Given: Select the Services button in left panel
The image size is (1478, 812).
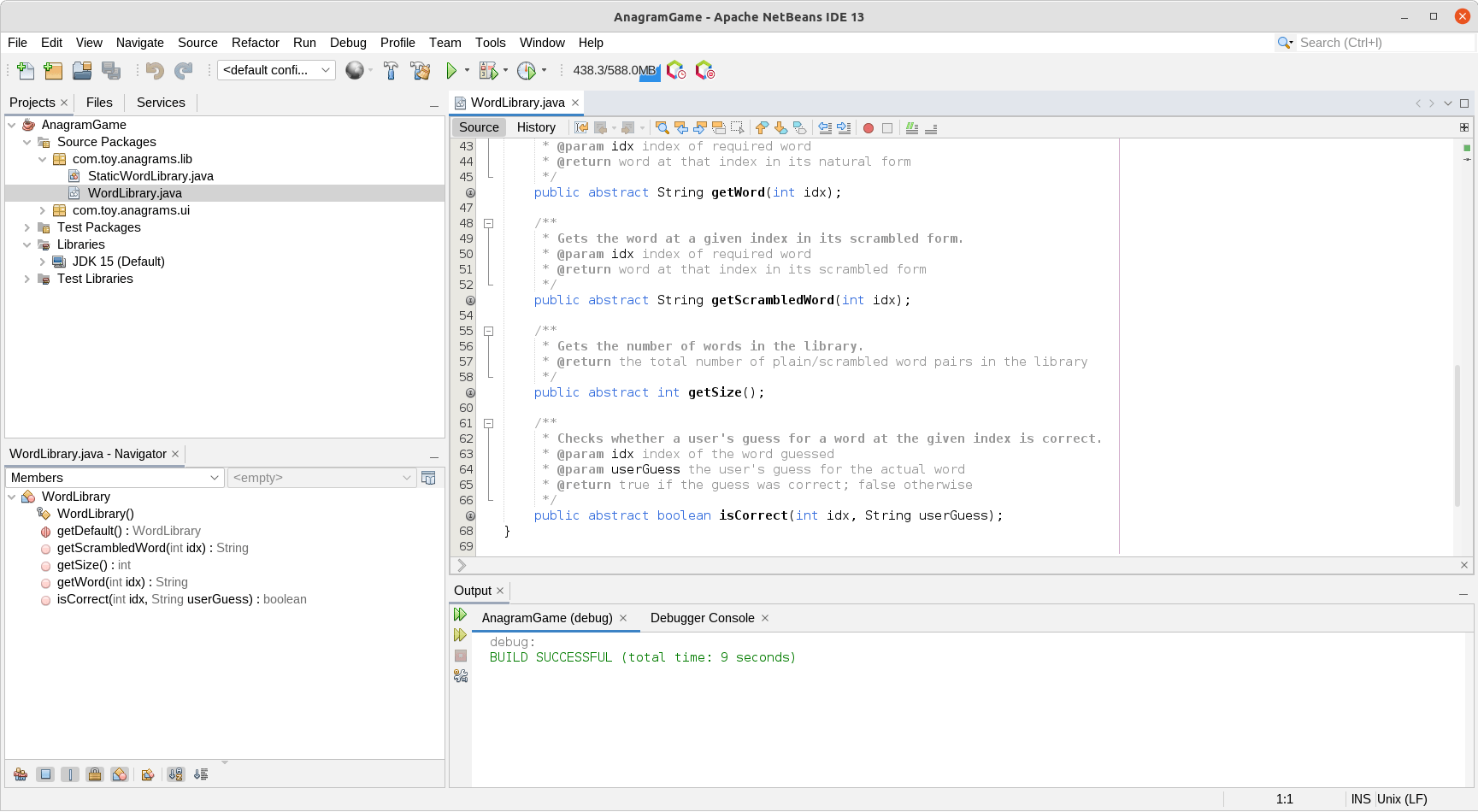Looking at the screenshot, I should click(x=160, y=103).
